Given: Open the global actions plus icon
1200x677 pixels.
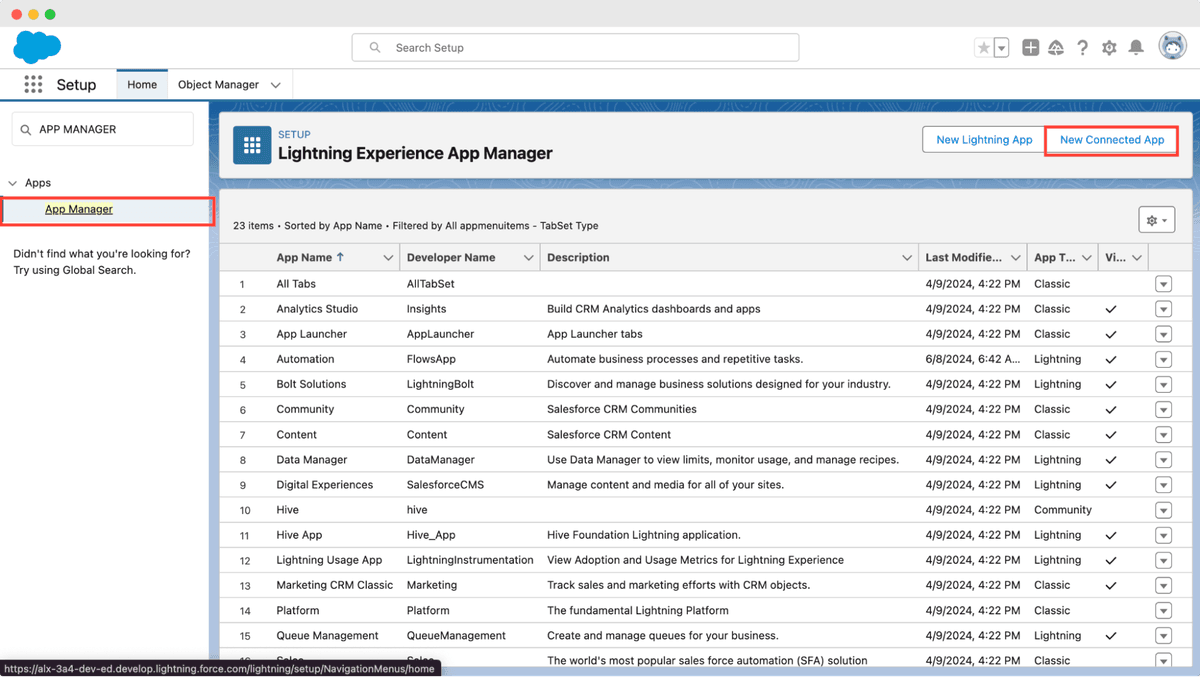Looking at the screenshot, I should point(1030,47).
